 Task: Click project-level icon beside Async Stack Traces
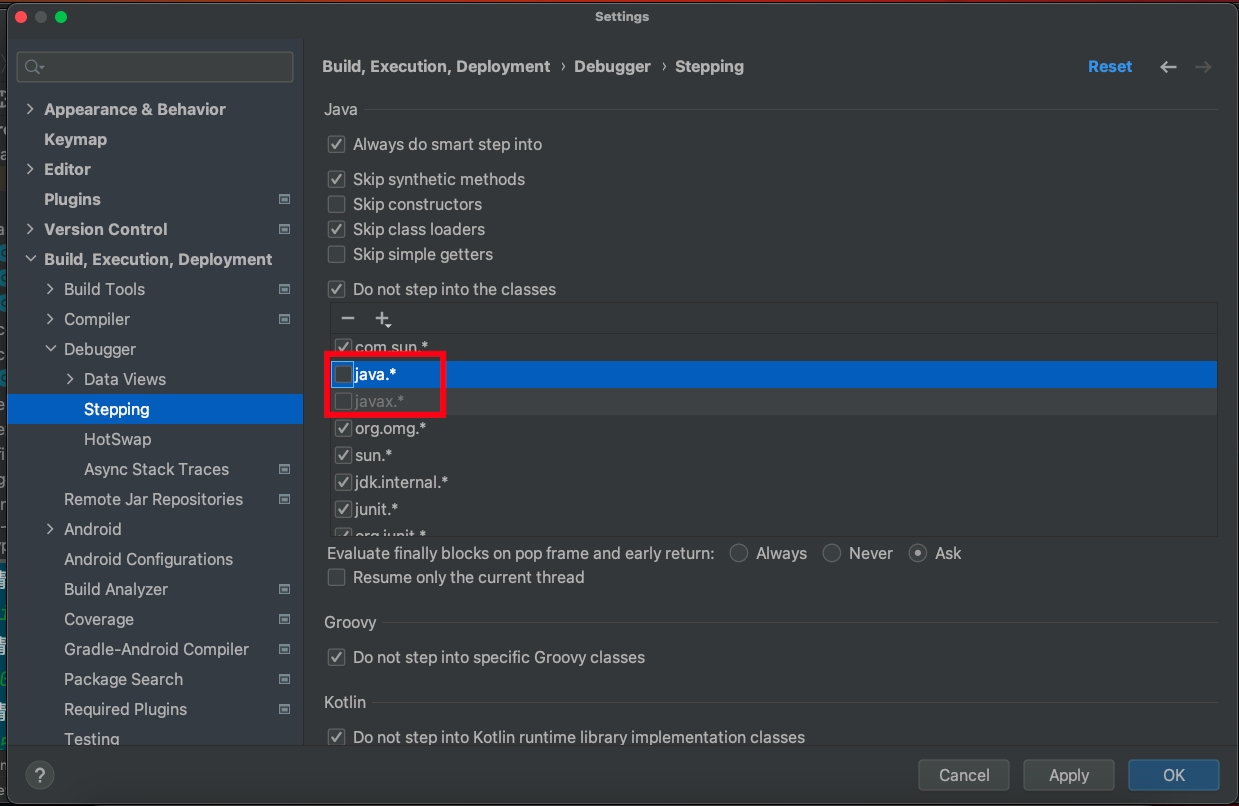point(285,470)
